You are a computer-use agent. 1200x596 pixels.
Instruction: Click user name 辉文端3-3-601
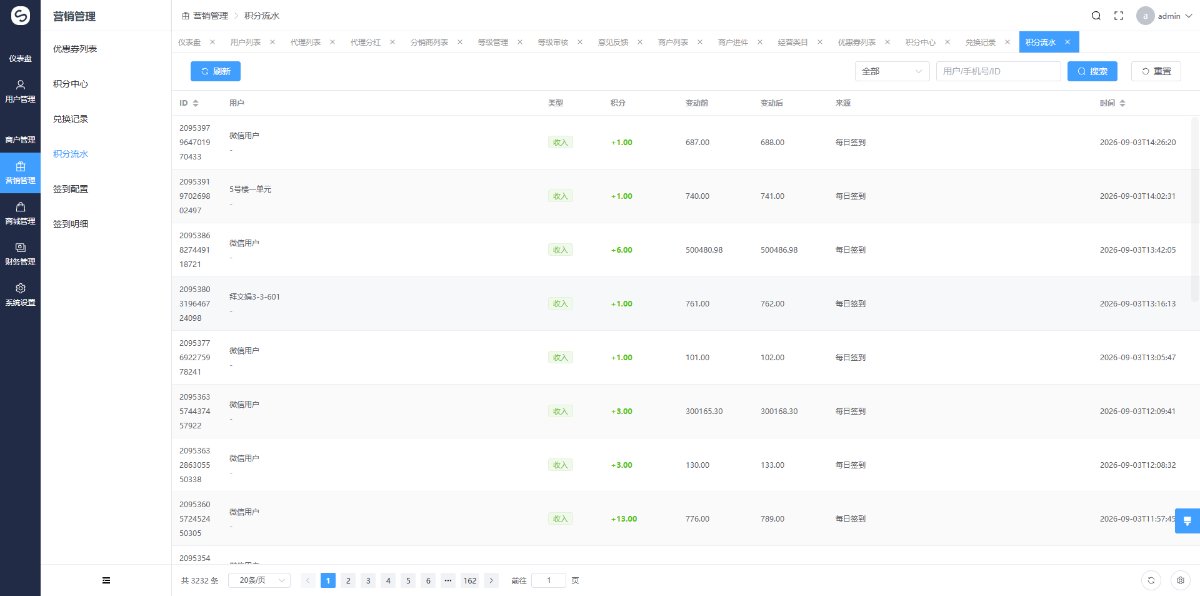[254, 297]
